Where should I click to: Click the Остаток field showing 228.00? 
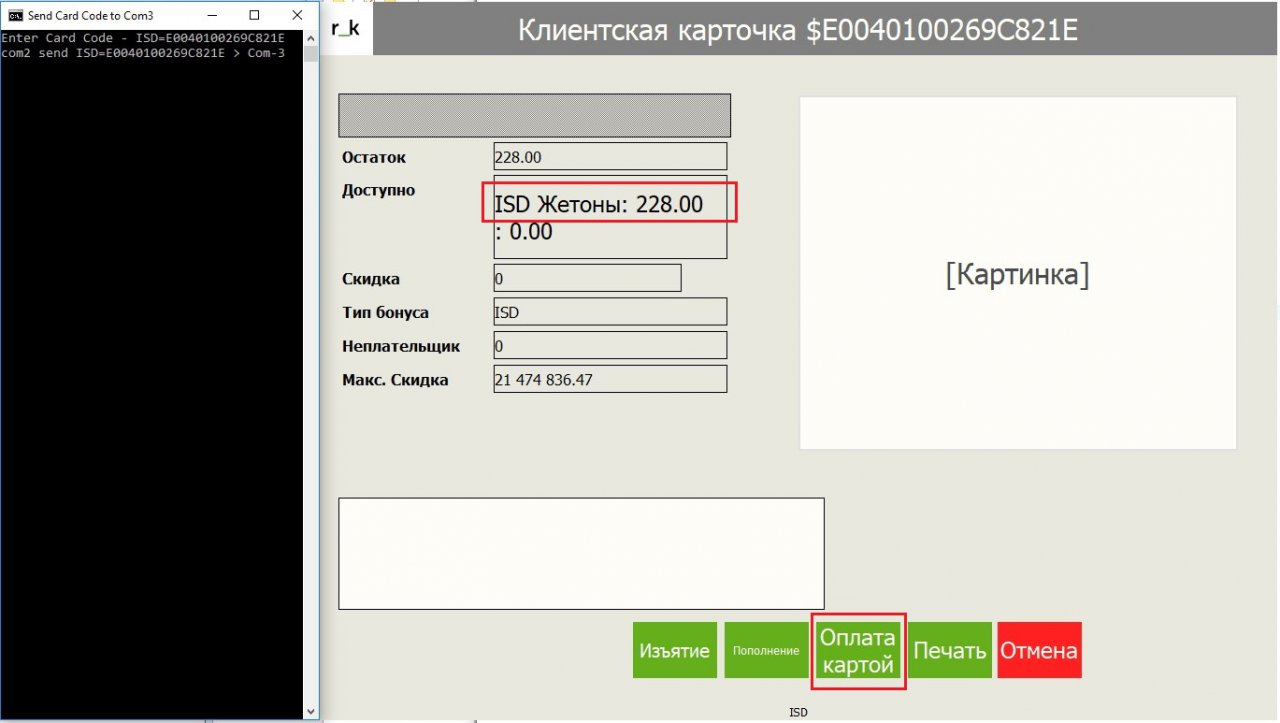609,157
